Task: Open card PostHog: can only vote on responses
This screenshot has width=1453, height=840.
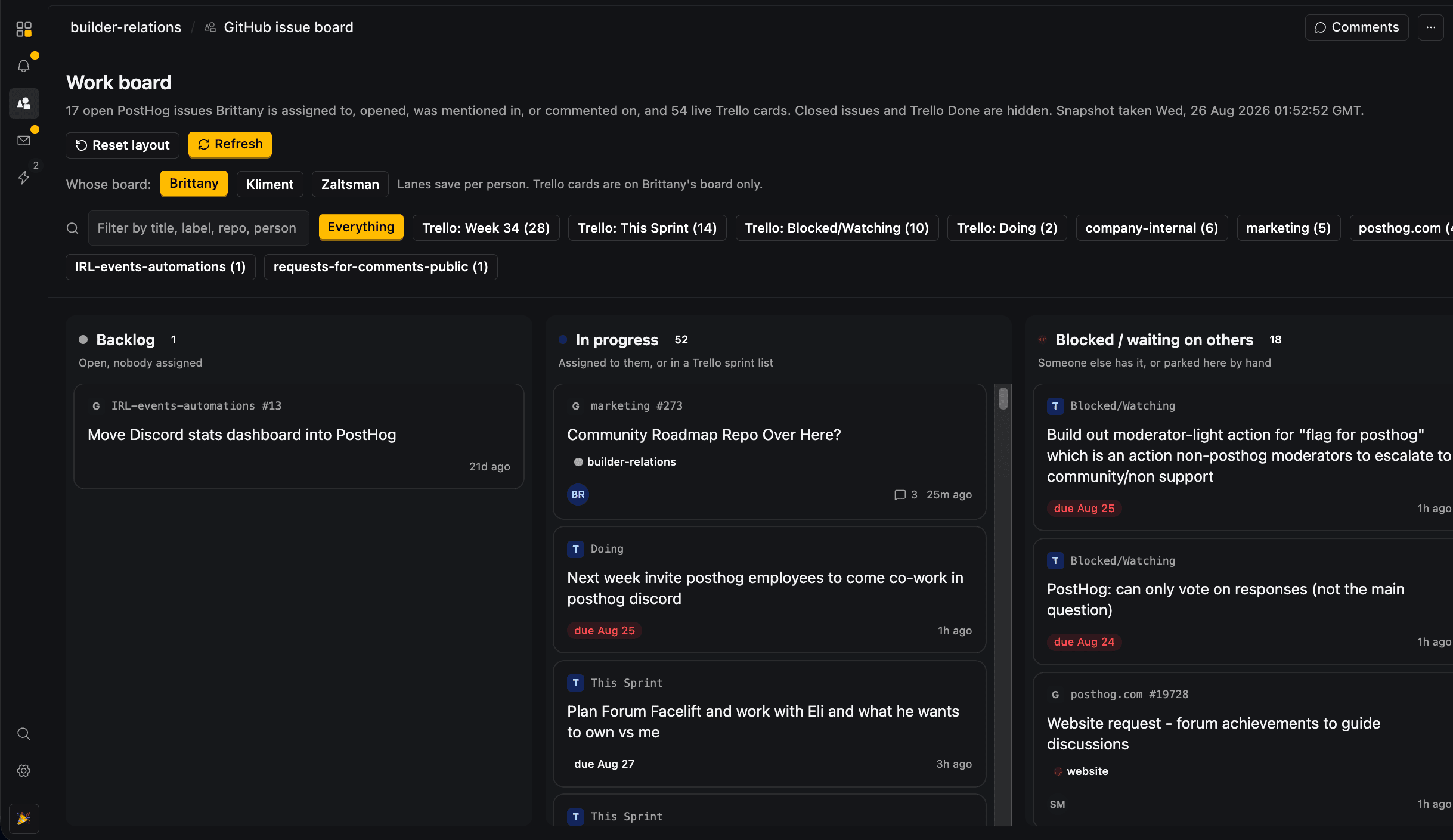Action: (1225, 599)
